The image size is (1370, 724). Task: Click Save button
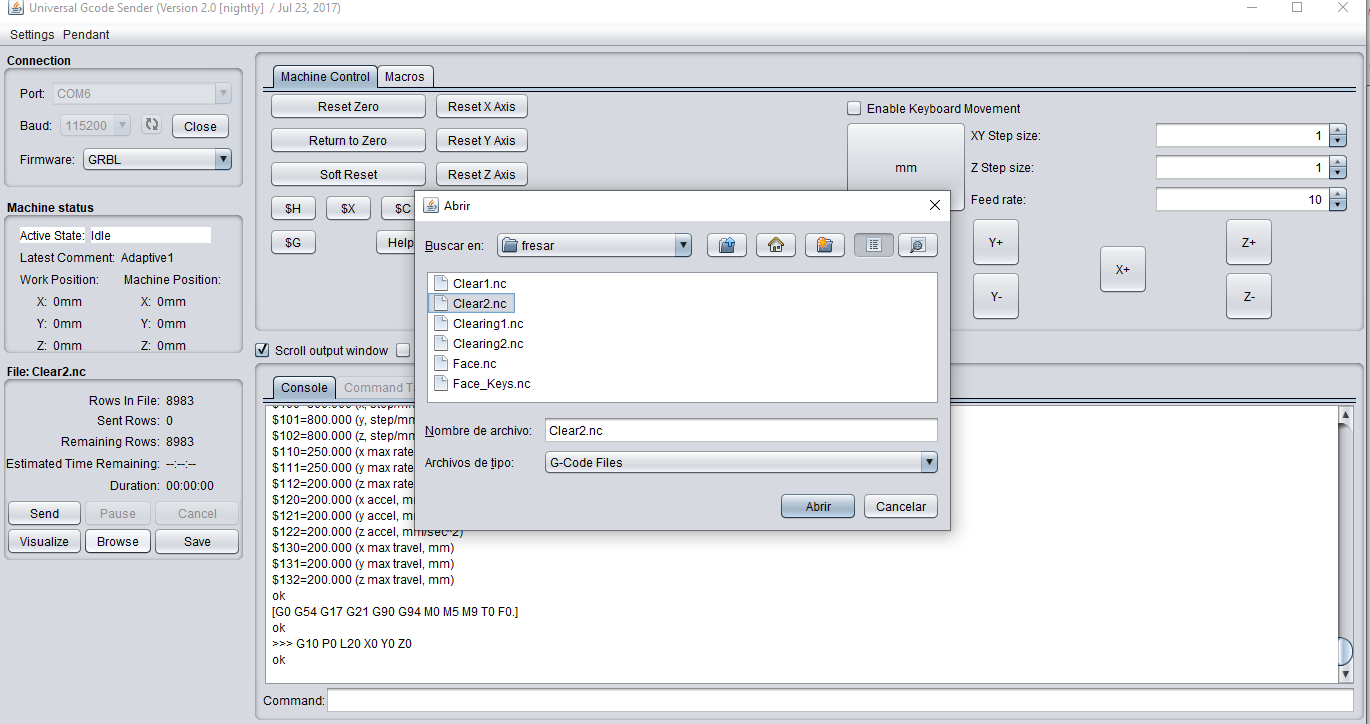tap(197, 541)
